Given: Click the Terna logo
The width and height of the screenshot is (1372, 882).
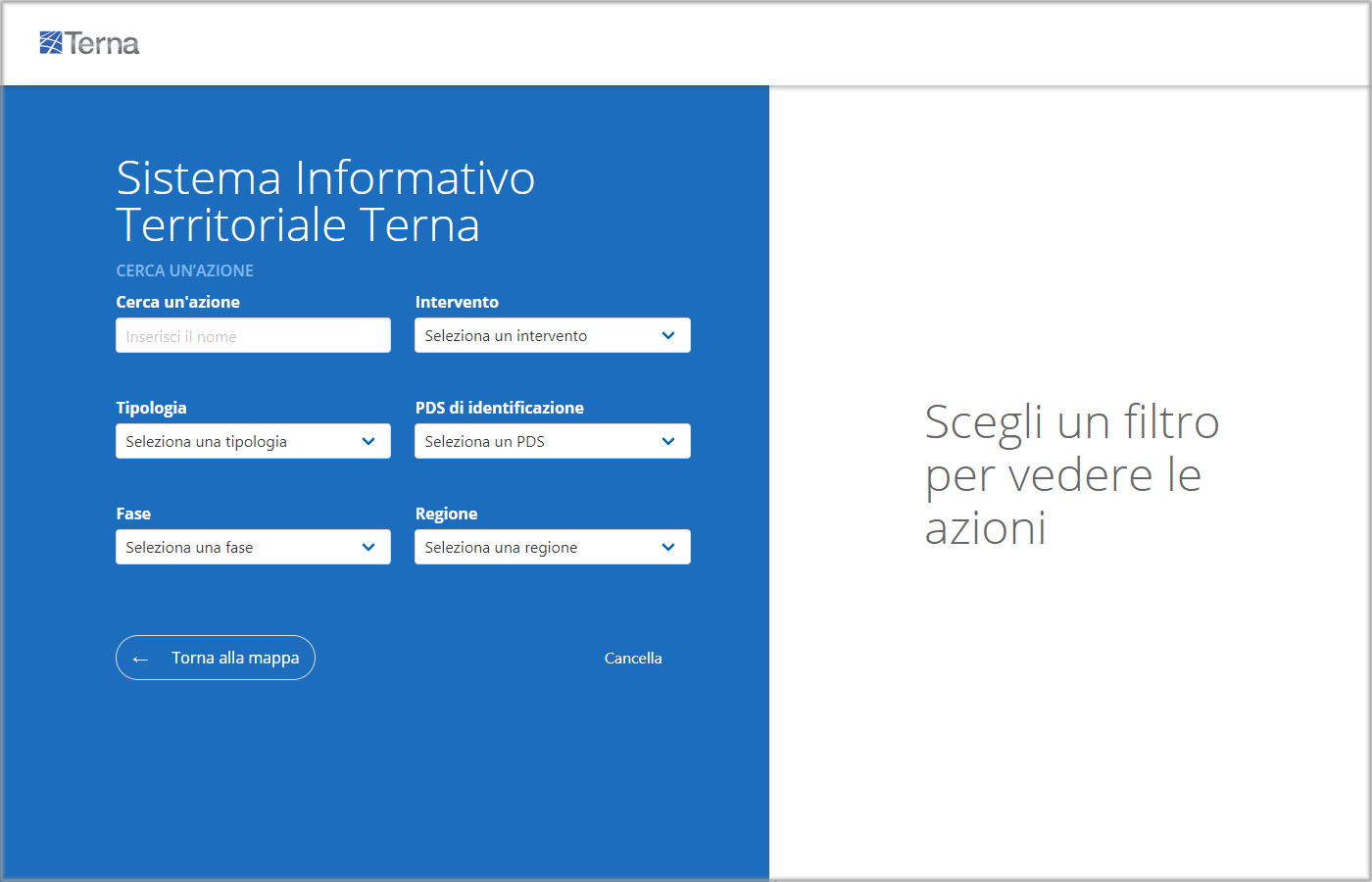Looking at the screenshot, I should tap(89, 43).
